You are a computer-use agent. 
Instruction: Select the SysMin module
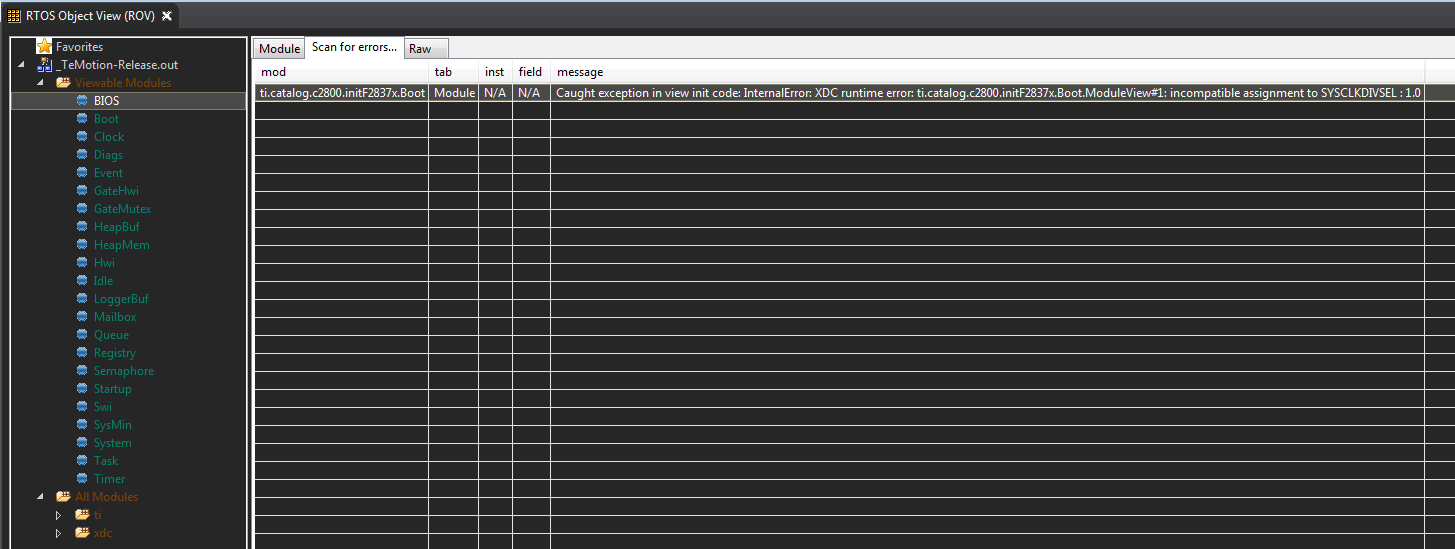[112, 425]
